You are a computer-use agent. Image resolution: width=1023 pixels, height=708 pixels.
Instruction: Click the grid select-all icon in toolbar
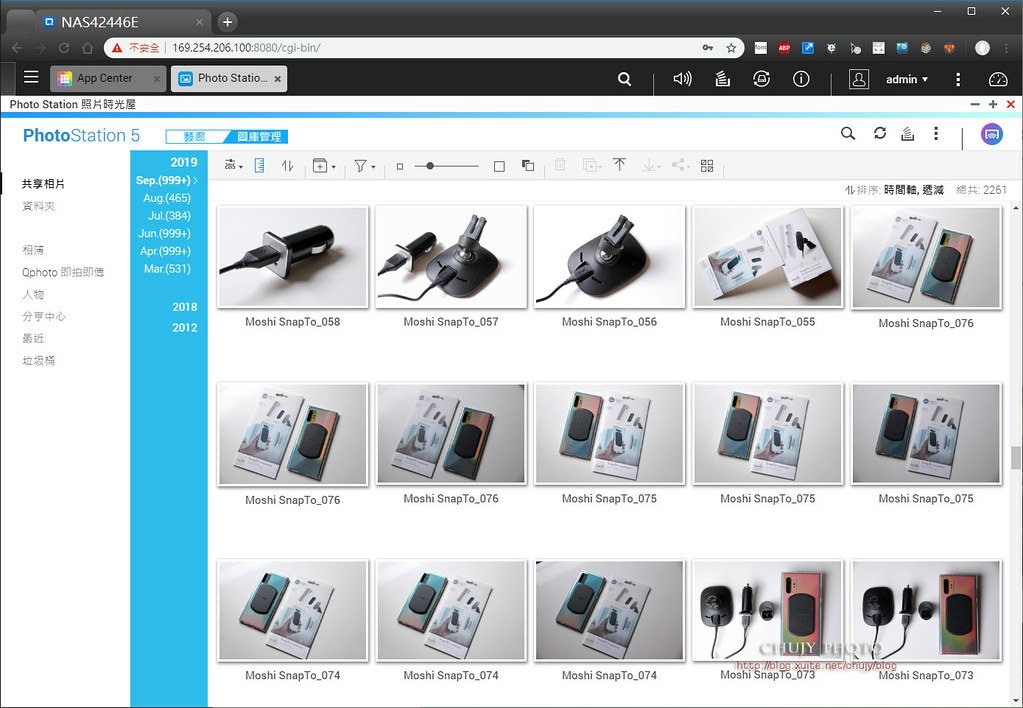tap(707, 166)
